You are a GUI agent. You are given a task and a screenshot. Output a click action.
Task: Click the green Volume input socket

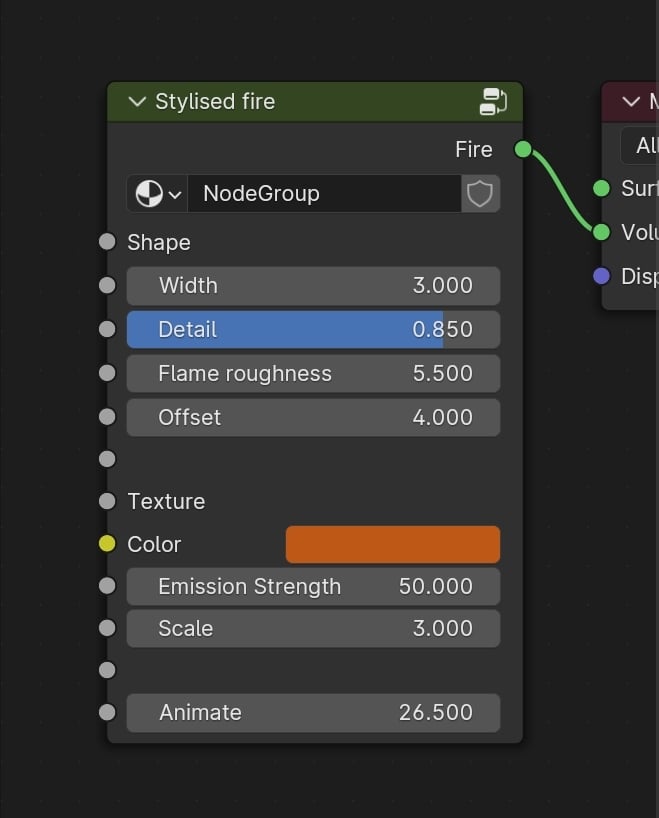601,232
